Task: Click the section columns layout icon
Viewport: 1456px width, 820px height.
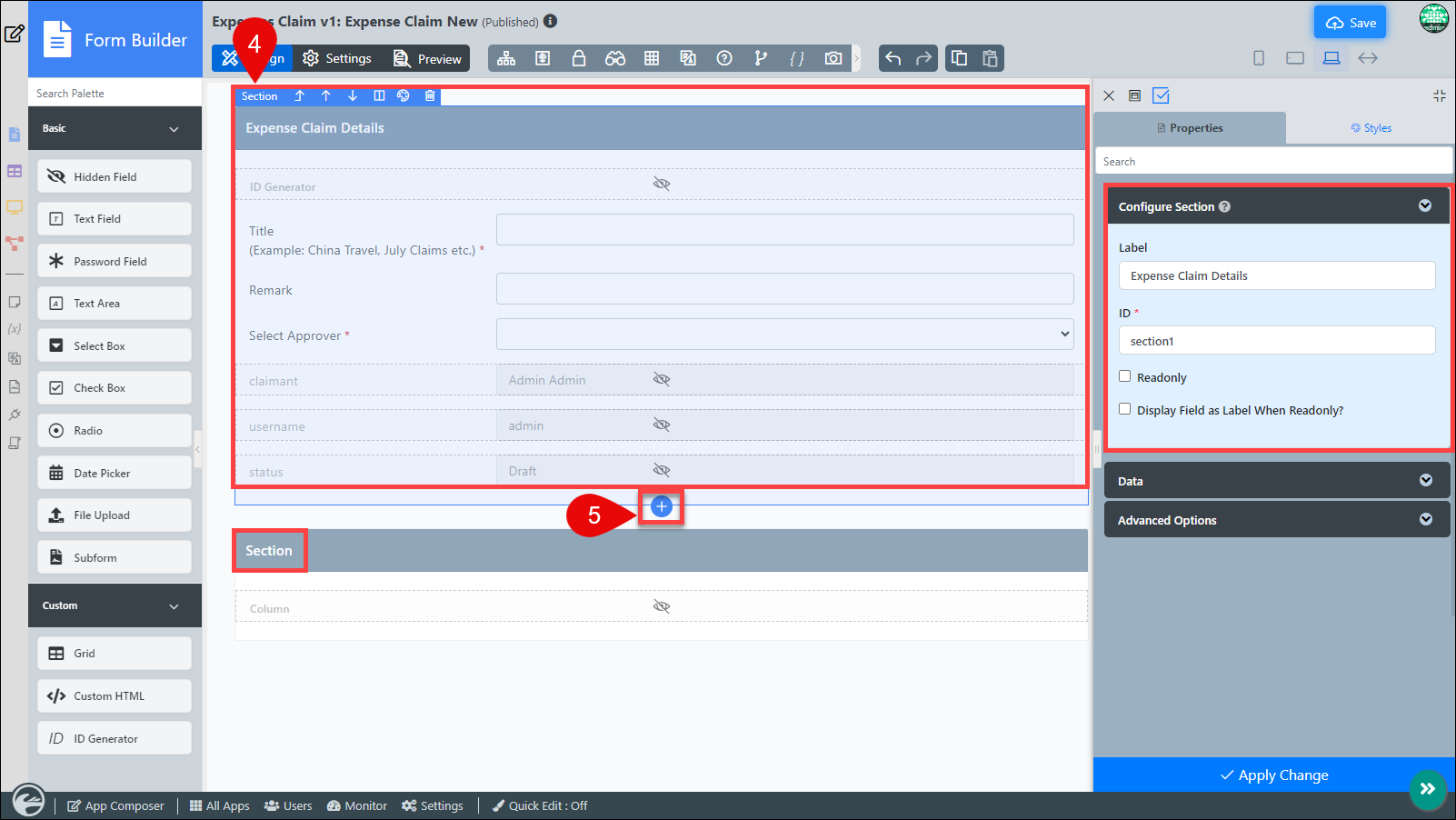Action: [379, 95]
